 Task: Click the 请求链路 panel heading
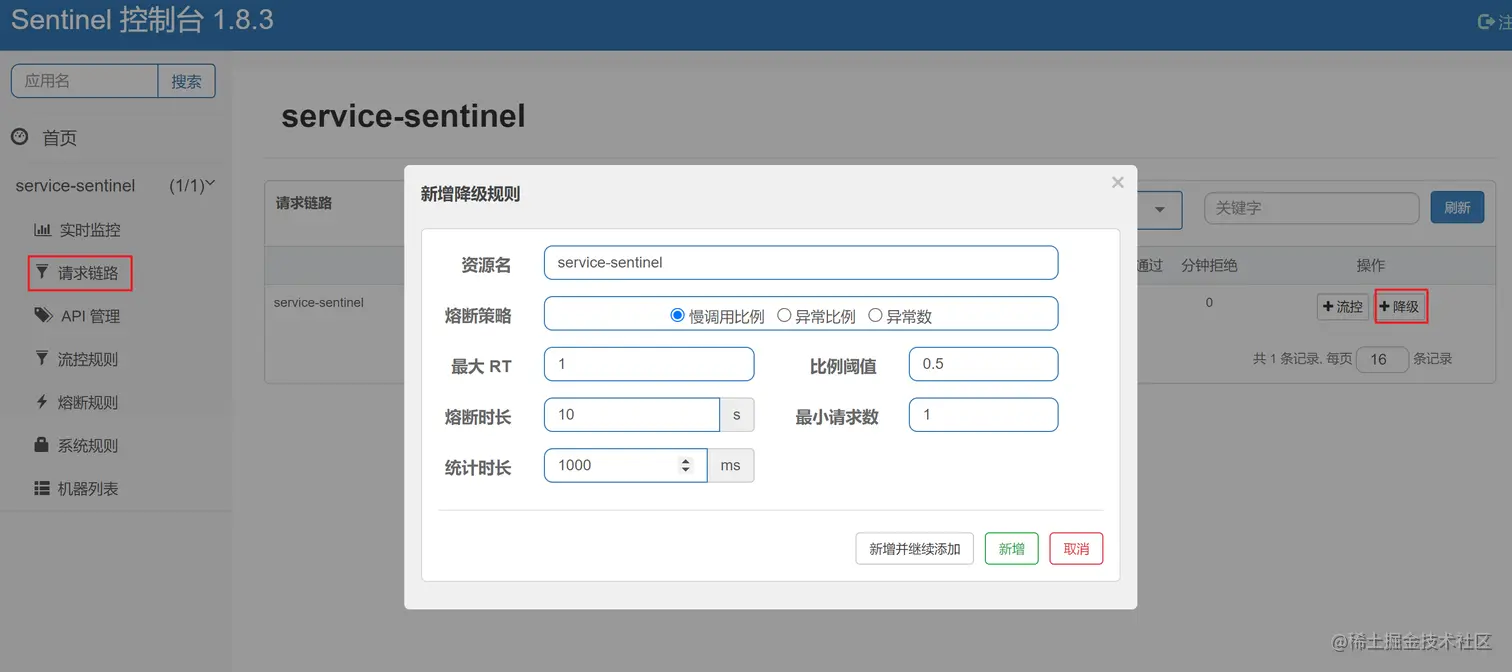point(304,203)
